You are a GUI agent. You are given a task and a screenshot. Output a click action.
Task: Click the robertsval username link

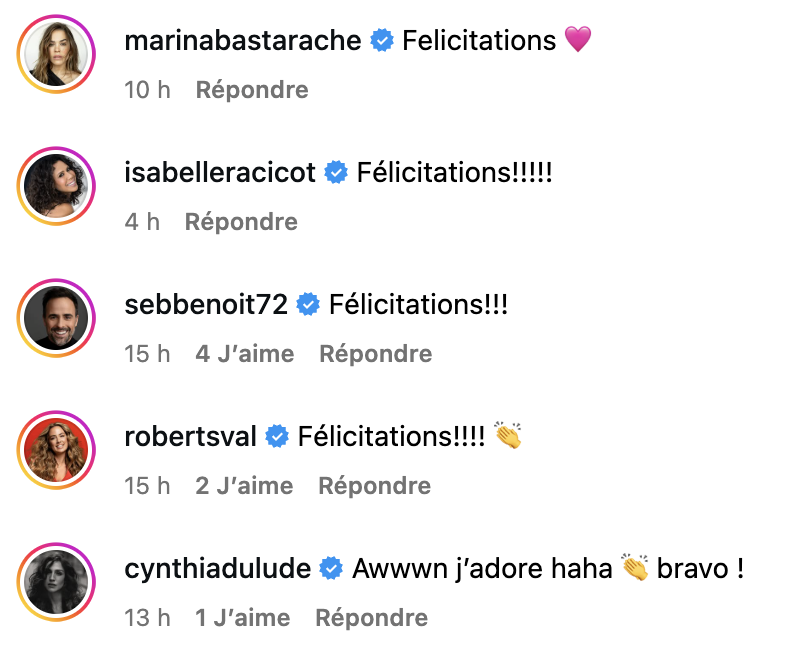191,436
